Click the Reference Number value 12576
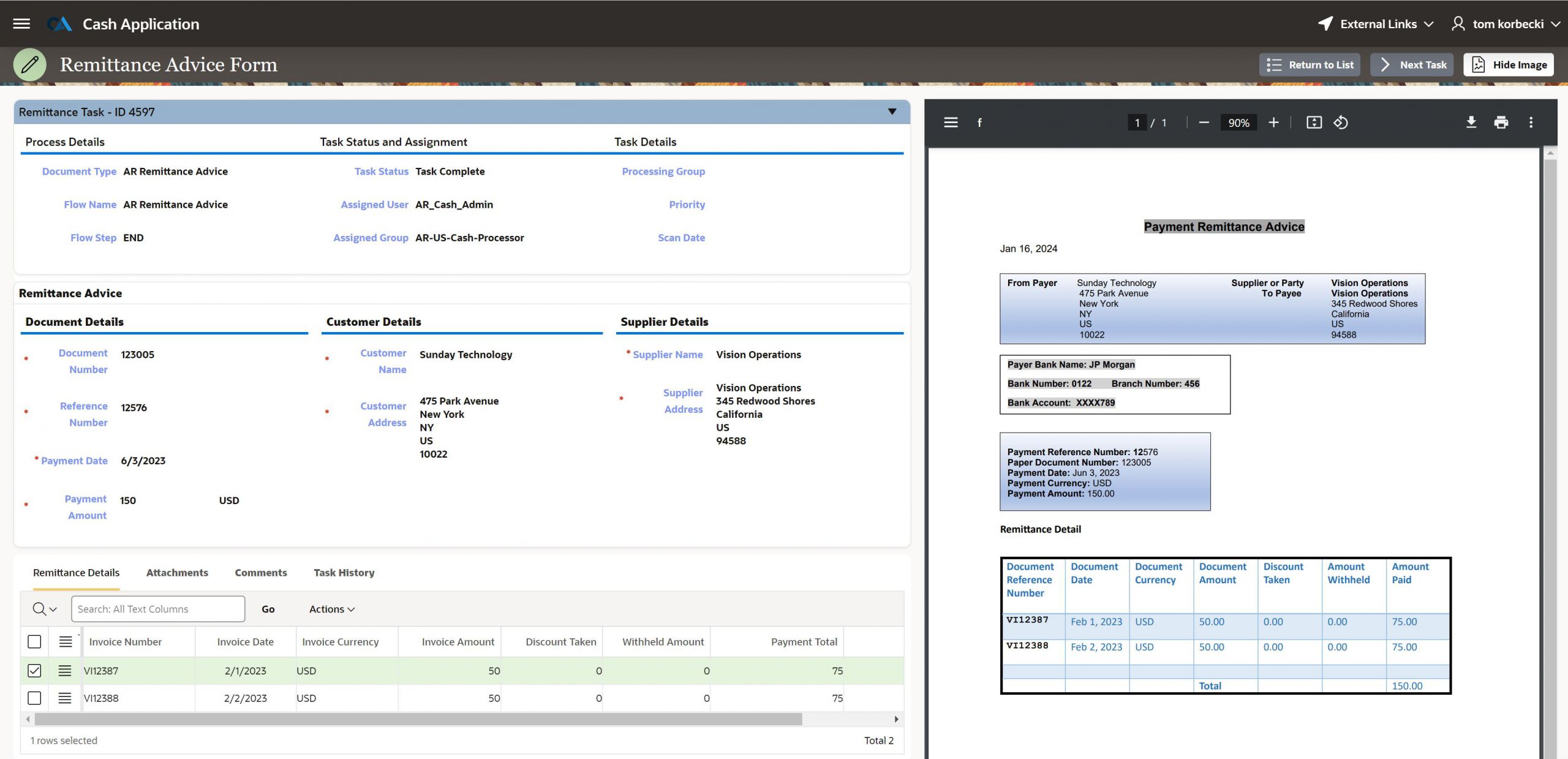 pyautogui.click(x=134, y=408)
